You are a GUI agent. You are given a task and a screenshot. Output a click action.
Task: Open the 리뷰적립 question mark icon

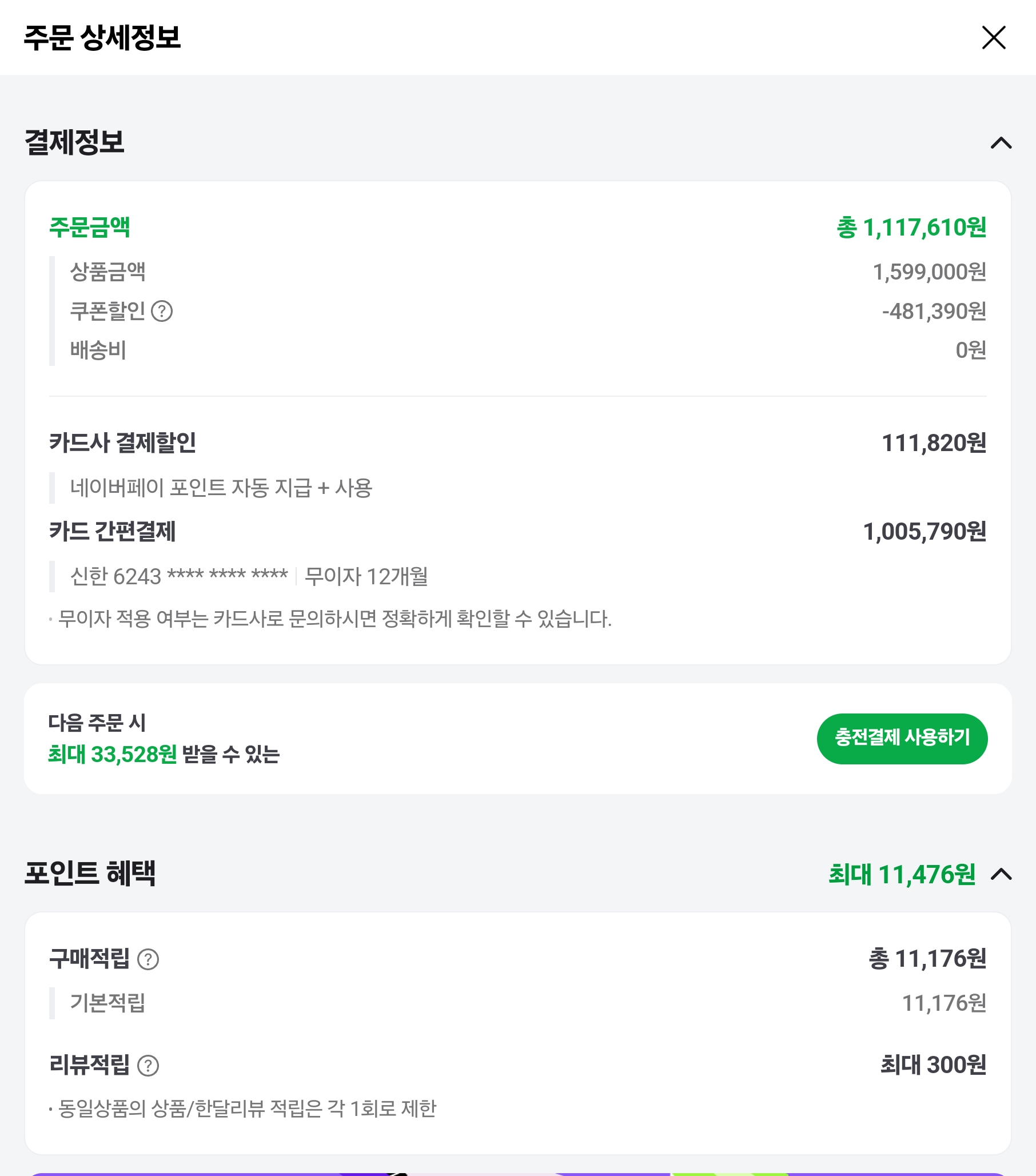point(149,1065)
